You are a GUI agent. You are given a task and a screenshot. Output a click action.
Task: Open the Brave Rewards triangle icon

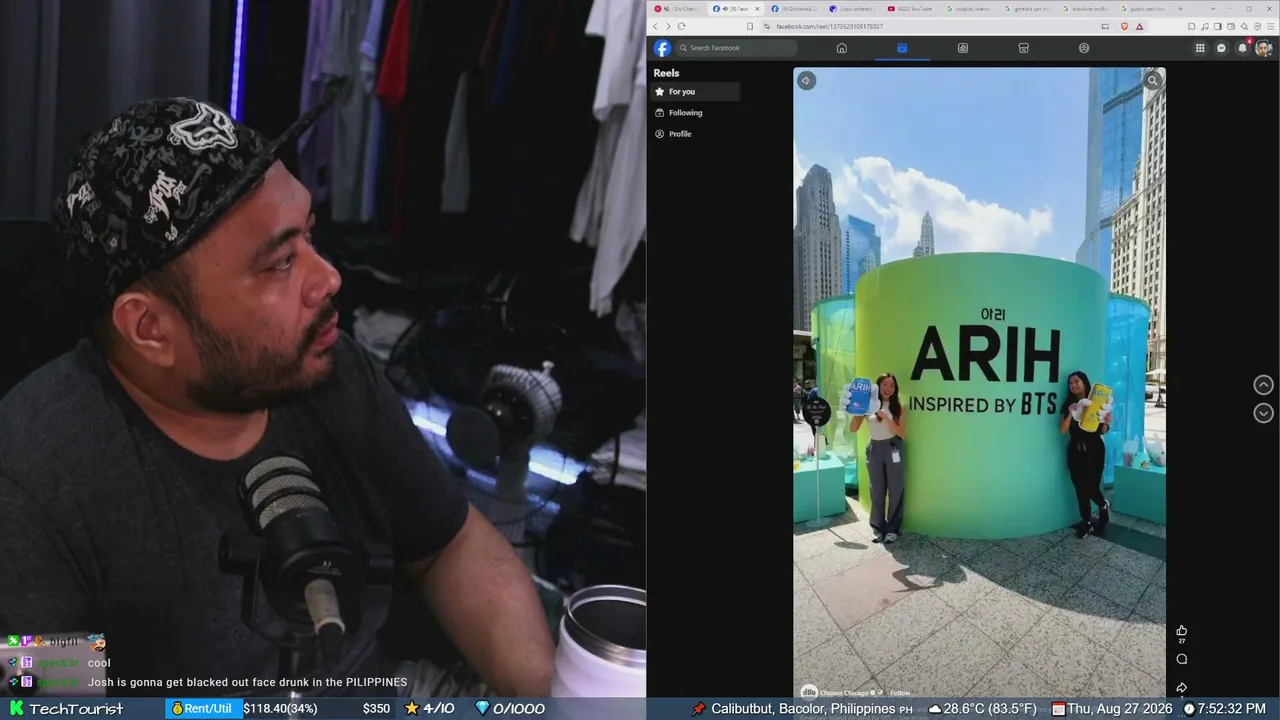click(x=1138, y=26)
